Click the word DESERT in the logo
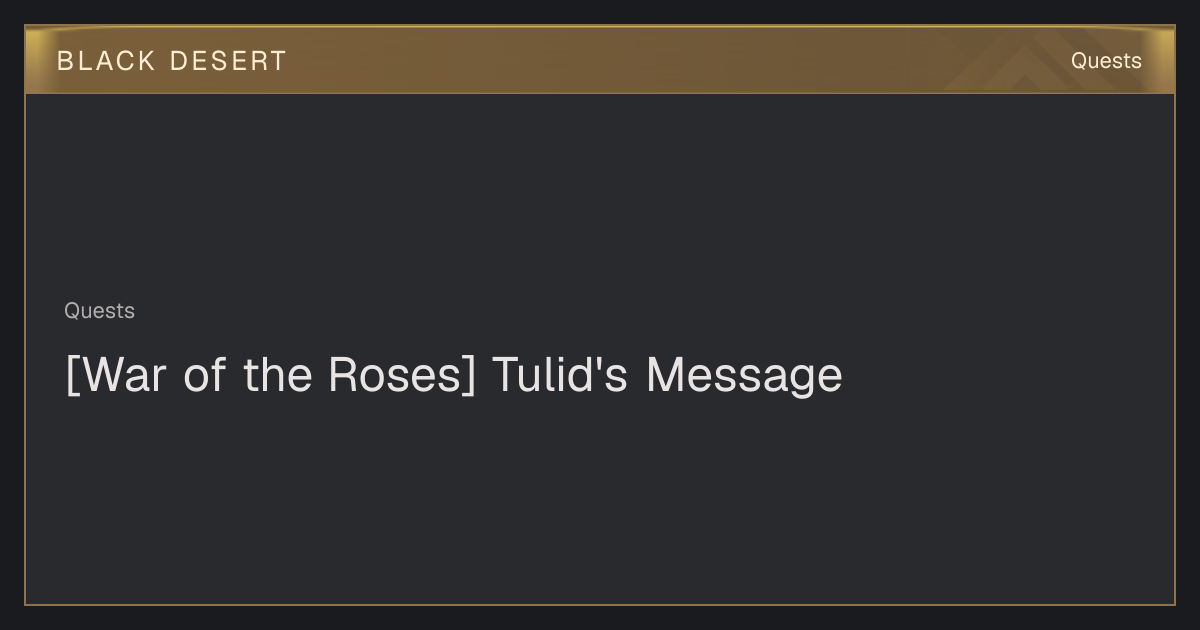1200x630 pixels. (x=228, y=61)
